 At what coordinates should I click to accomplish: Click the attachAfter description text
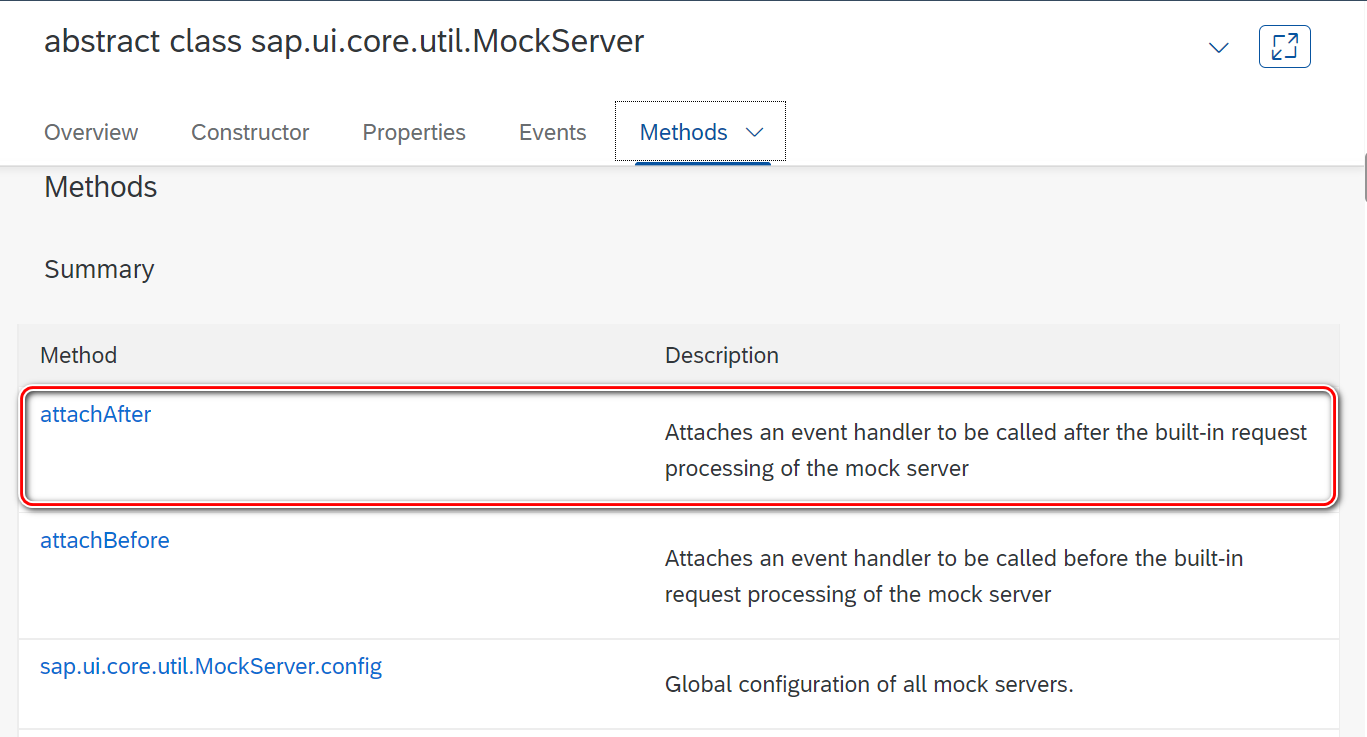click(986, 450)
